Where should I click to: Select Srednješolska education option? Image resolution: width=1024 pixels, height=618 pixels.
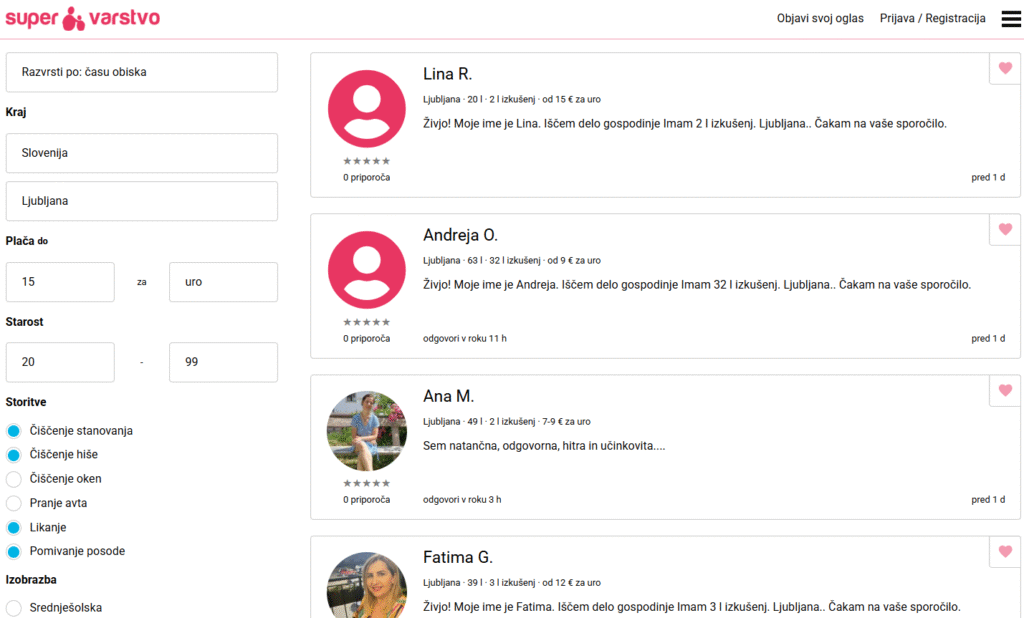14,608
